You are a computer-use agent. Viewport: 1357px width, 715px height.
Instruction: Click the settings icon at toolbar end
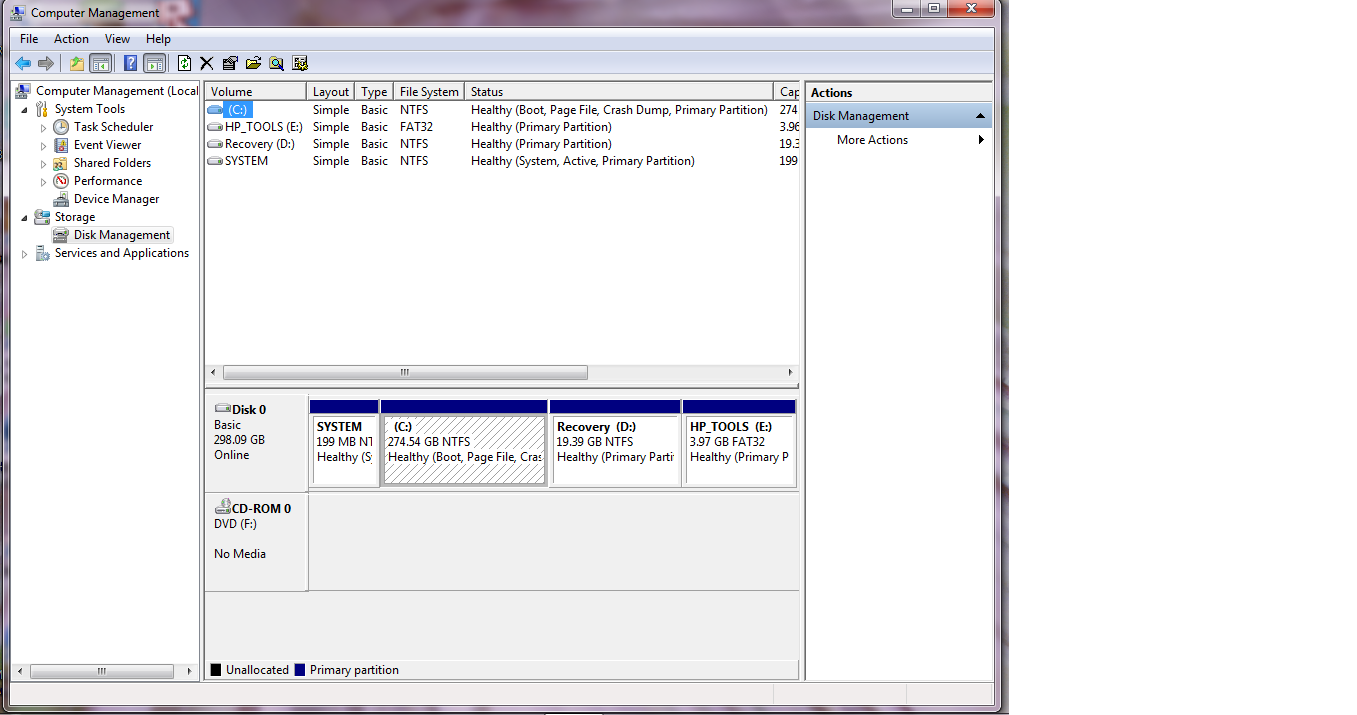pyautogui.click(x=300, y=63)
